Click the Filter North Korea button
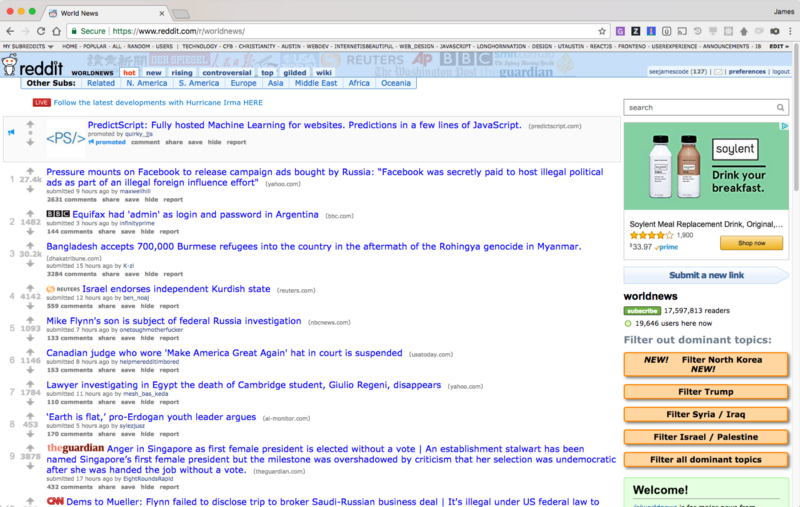This screenshot has width=800, height=507. coord(706,364)
